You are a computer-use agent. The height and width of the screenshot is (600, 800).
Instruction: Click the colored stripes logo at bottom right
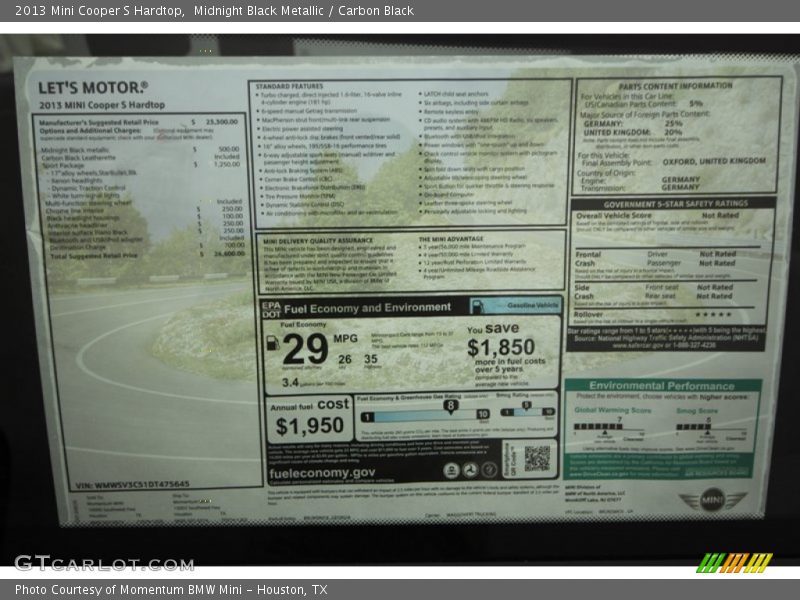click(734, 563)
